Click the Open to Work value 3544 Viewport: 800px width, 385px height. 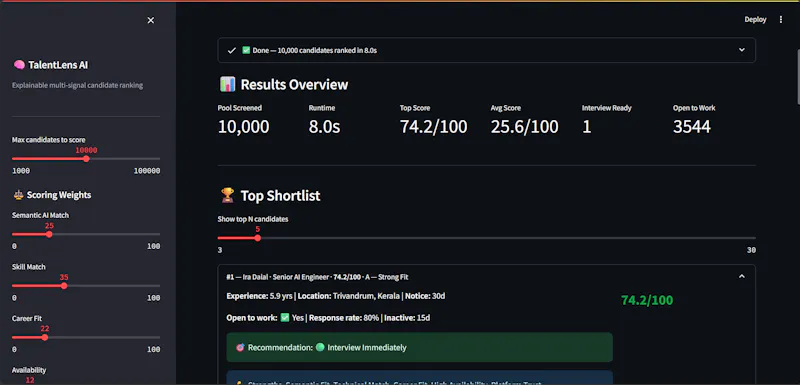tap(692, 126)
